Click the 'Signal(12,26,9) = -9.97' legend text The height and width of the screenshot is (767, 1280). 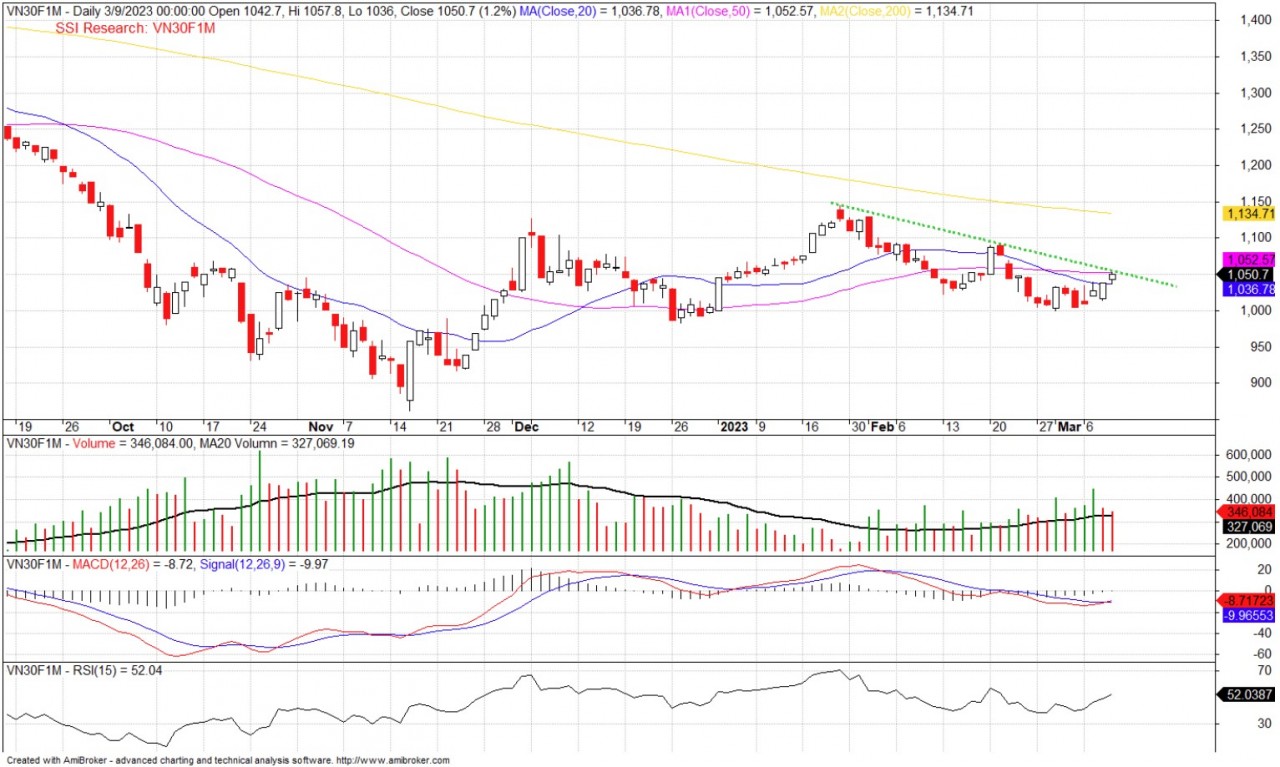(264, 564)
